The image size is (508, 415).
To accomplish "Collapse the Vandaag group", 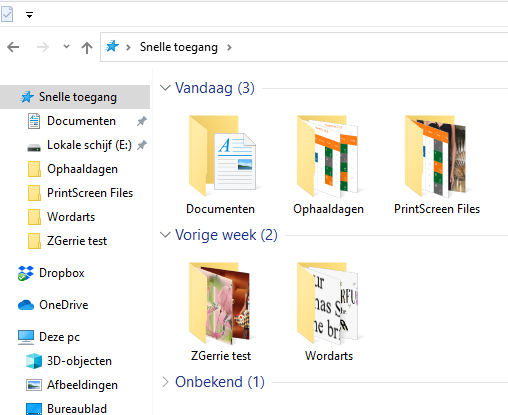I will coord(165,88).
